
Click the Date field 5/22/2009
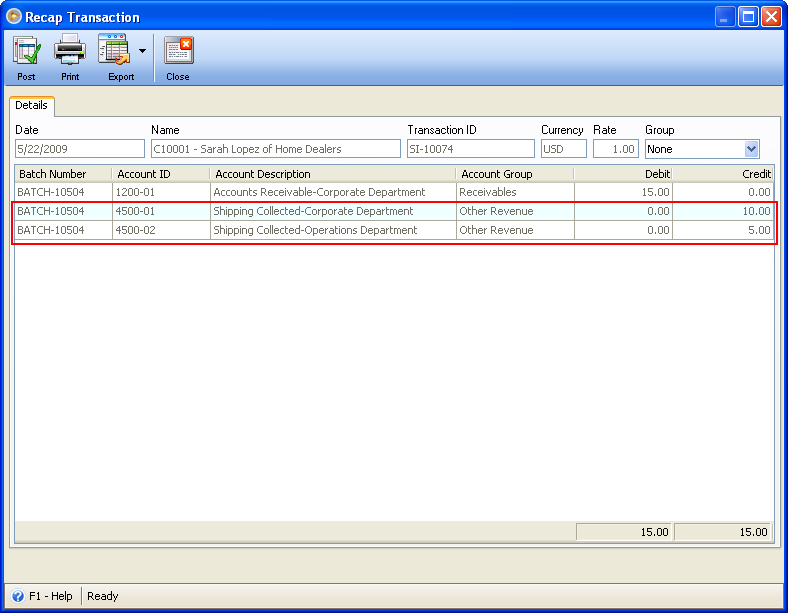coord(80,149)
